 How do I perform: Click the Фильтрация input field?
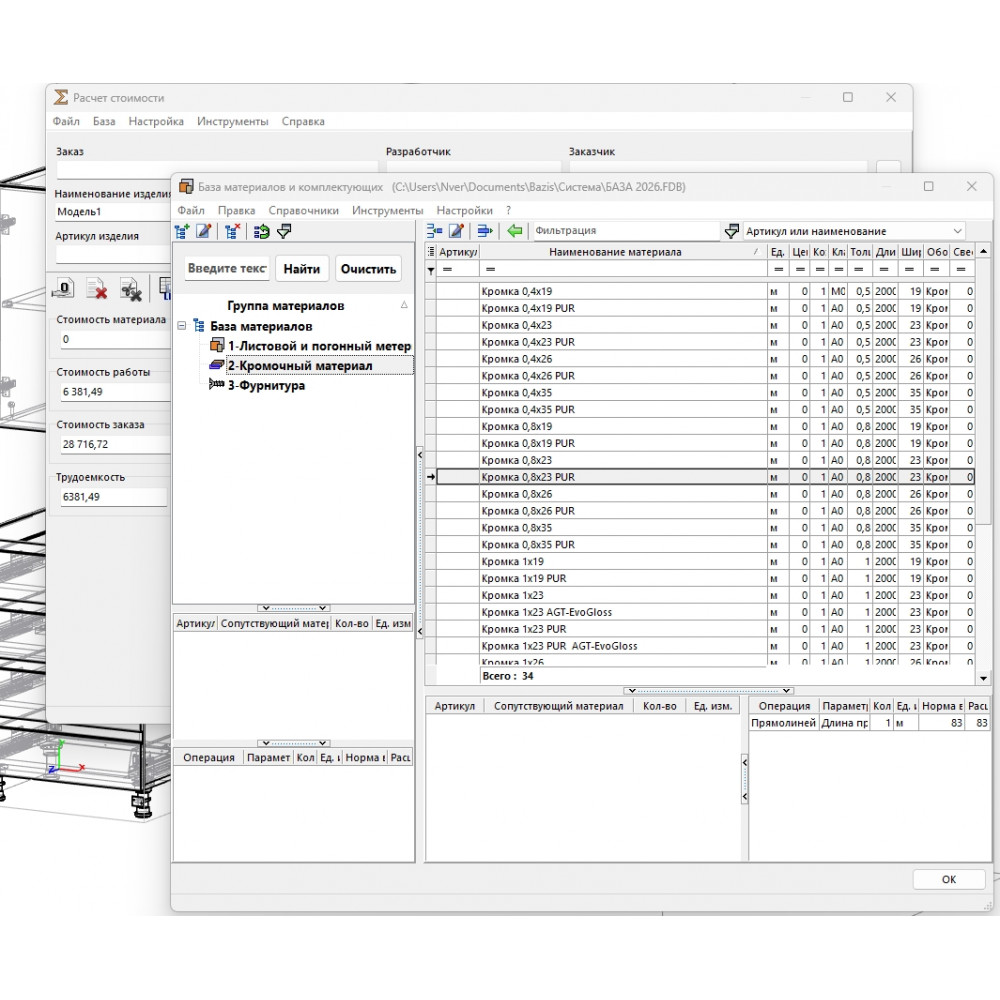coord(625,231)
